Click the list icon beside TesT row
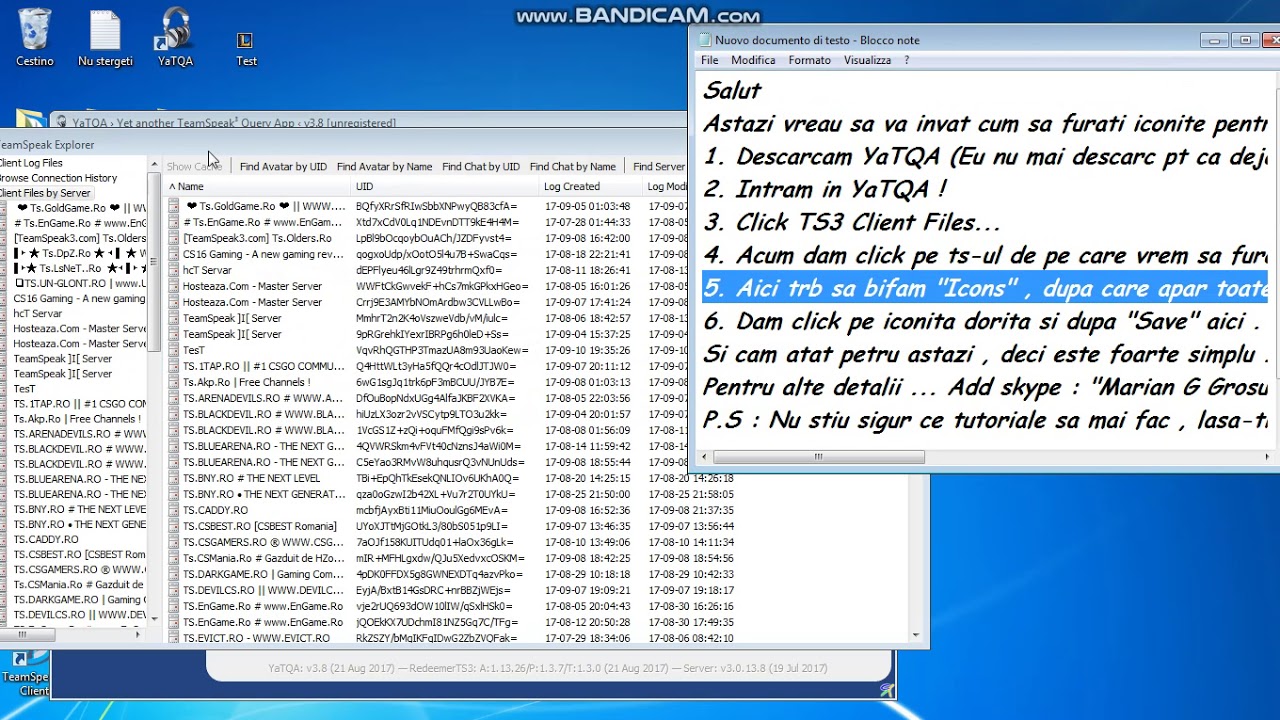The width and height of the screenshot is (1280, 720). point(174,350)
